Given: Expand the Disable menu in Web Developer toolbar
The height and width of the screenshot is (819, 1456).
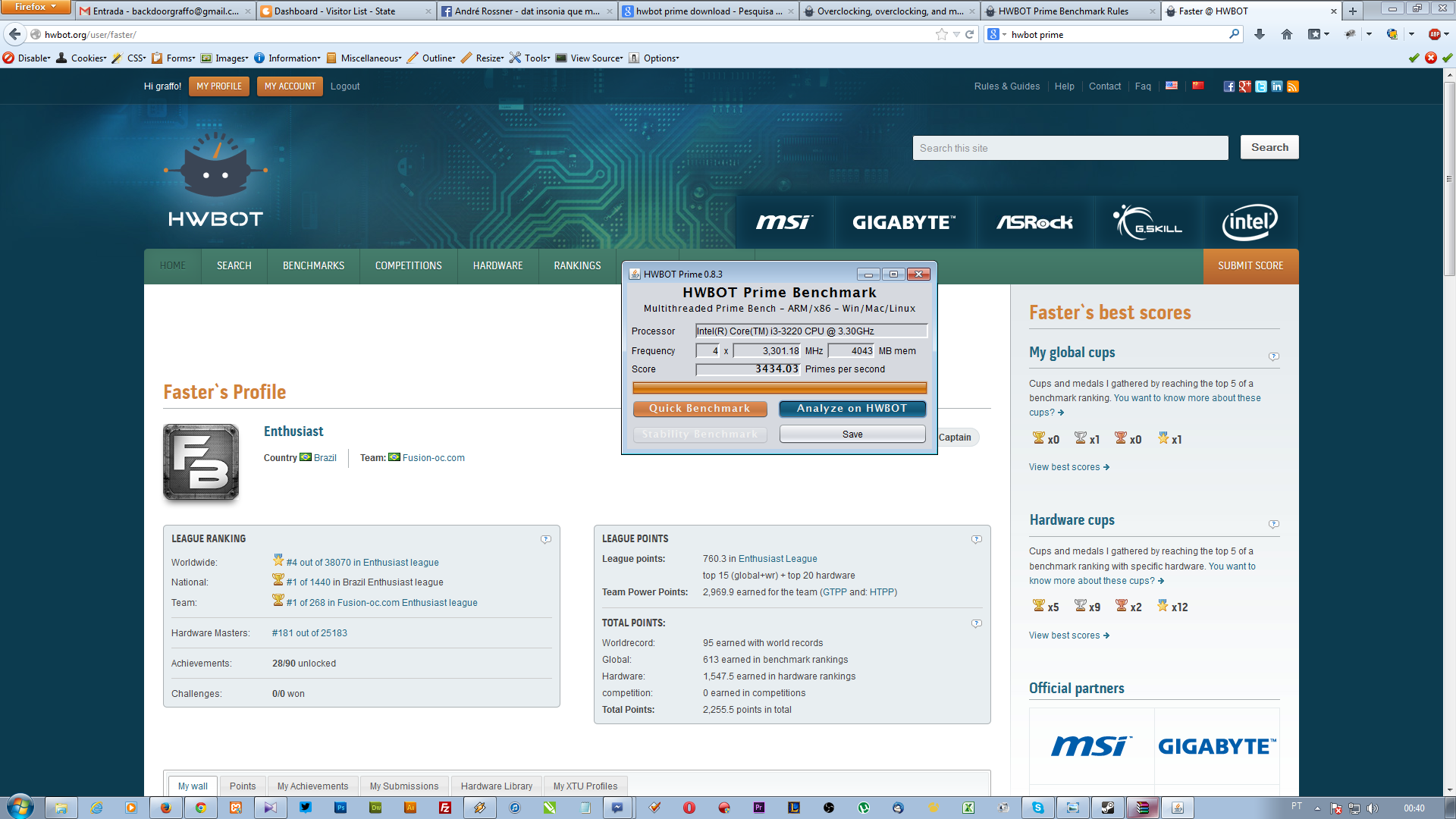Looking at the screenshot, I should (x=27, y=58).
